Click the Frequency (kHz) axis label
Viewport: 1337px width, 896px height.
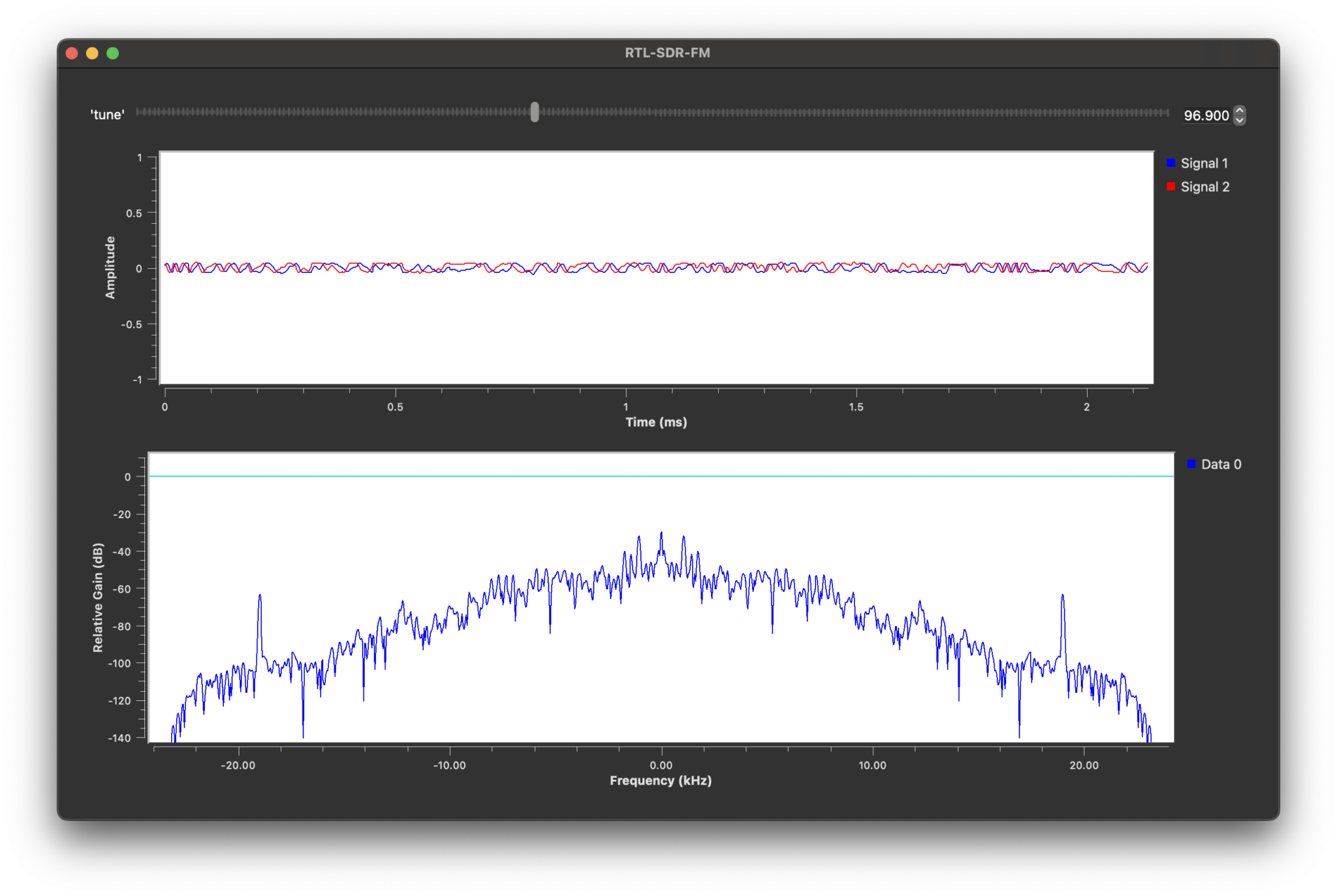click(661, 780)
